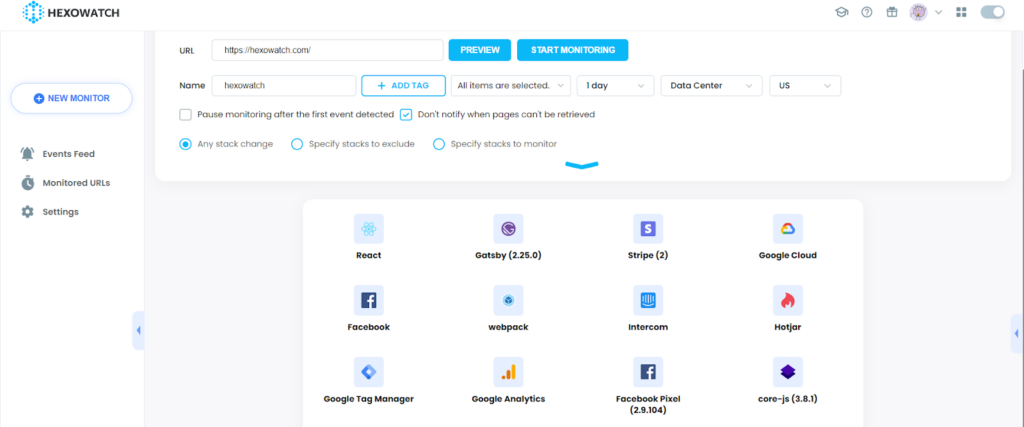This screenshot has width=1024, height=427.
Task: Select Specify stacks to exclude option
Action: pyautogui.click(x=296, y=144)
